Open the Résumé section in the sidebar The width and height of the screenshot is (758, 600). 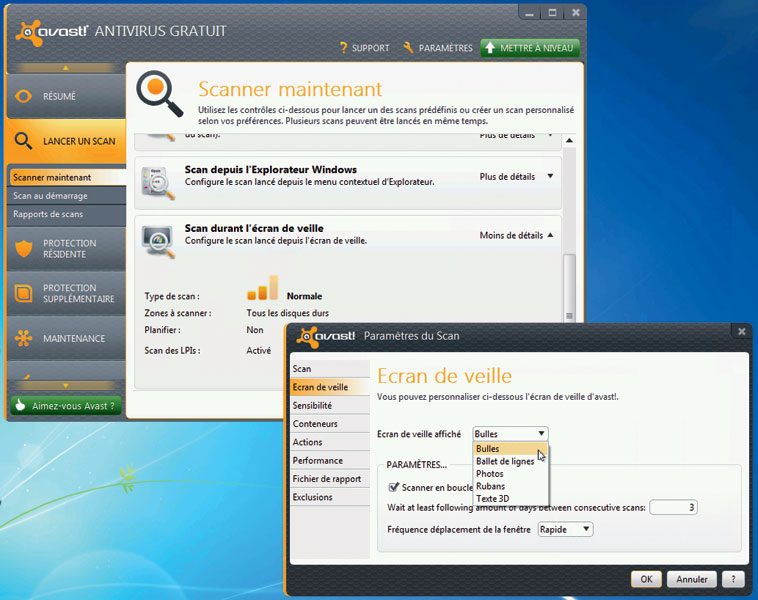click(66, 96)
